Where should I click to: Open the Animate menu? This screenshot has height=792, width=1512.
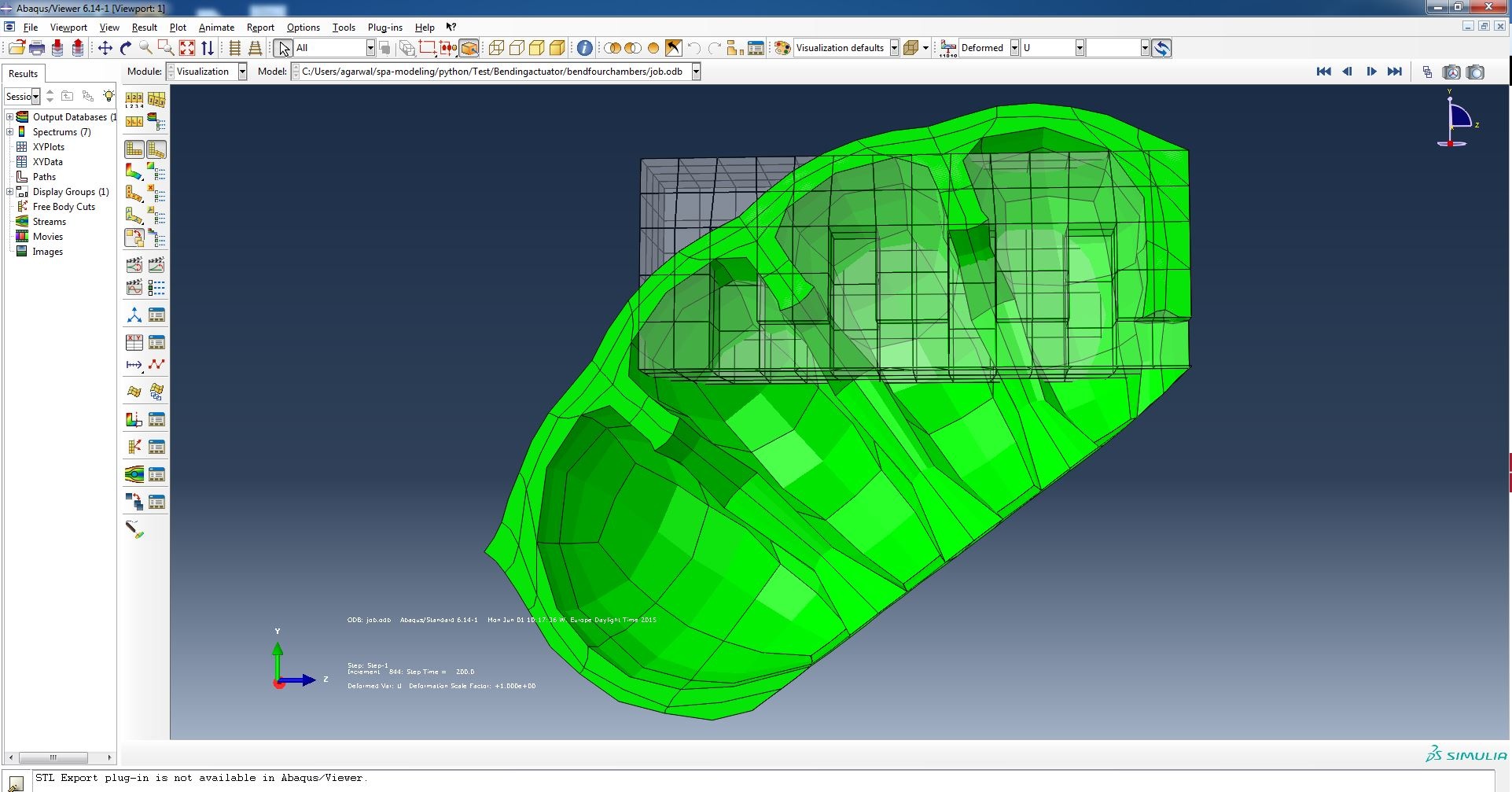pos(216,27)
